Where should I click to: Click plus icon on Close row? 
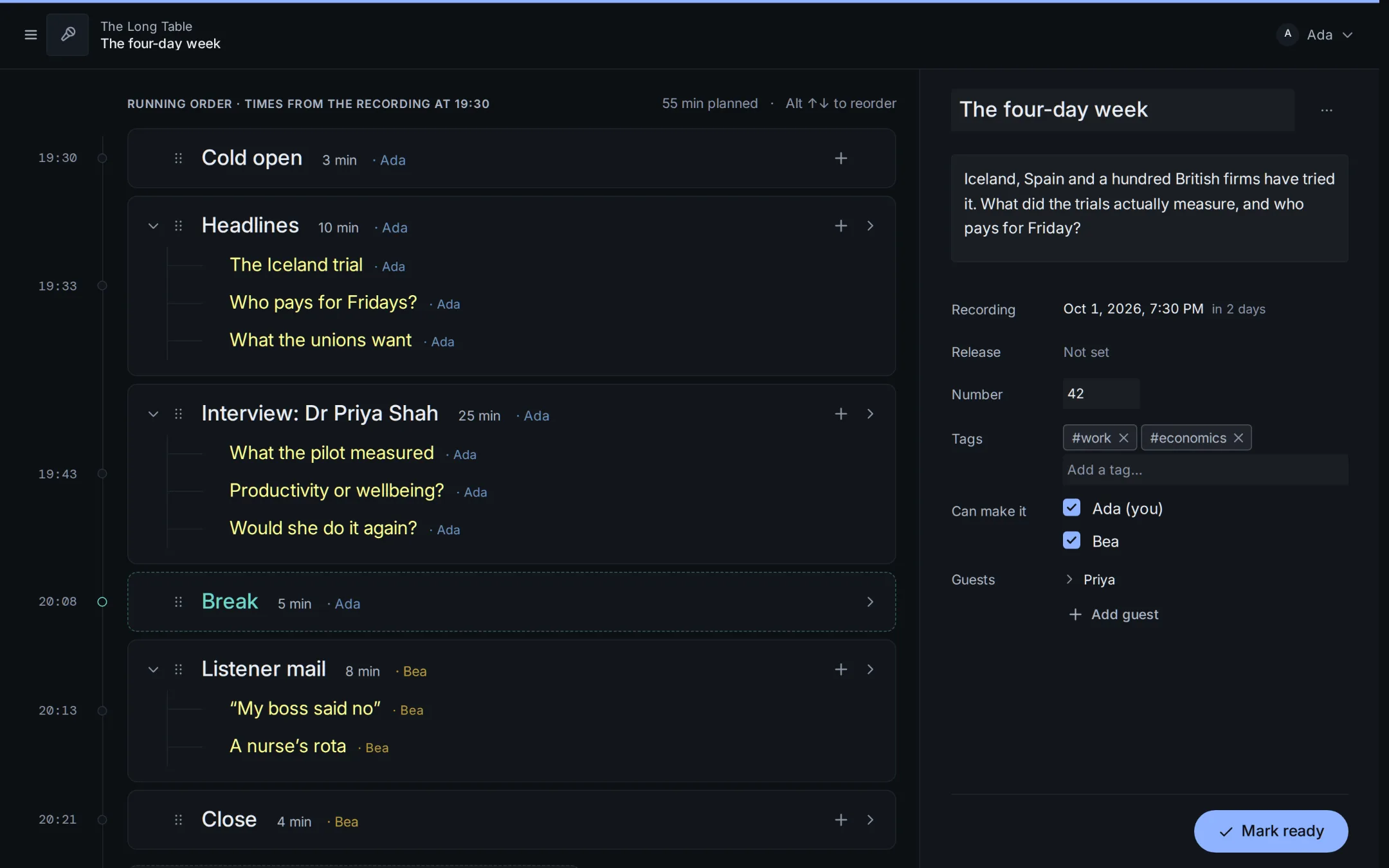tap(840, 820)
